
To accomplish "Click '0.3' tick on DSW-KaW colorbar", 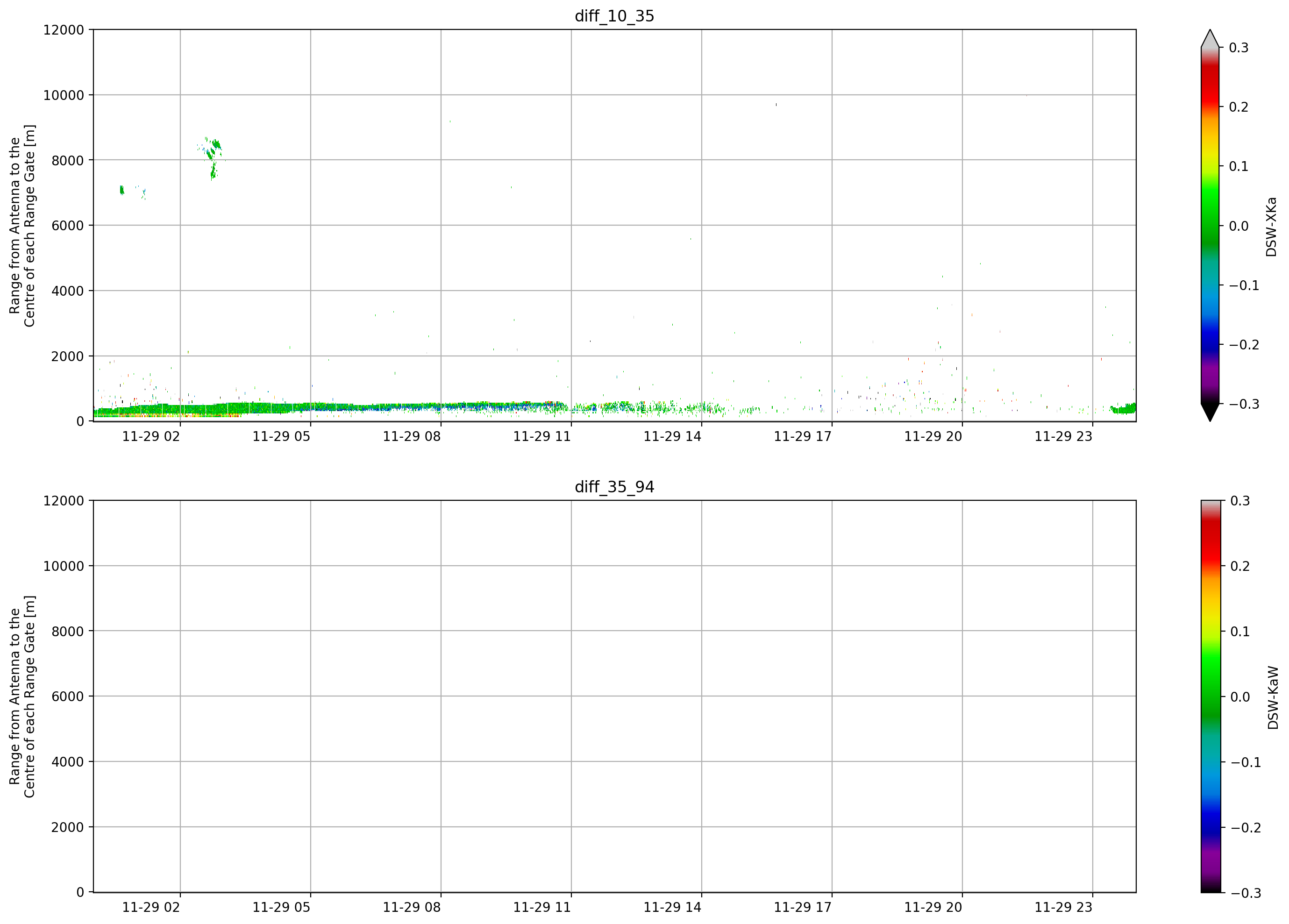I will (x=1240, y=501).
